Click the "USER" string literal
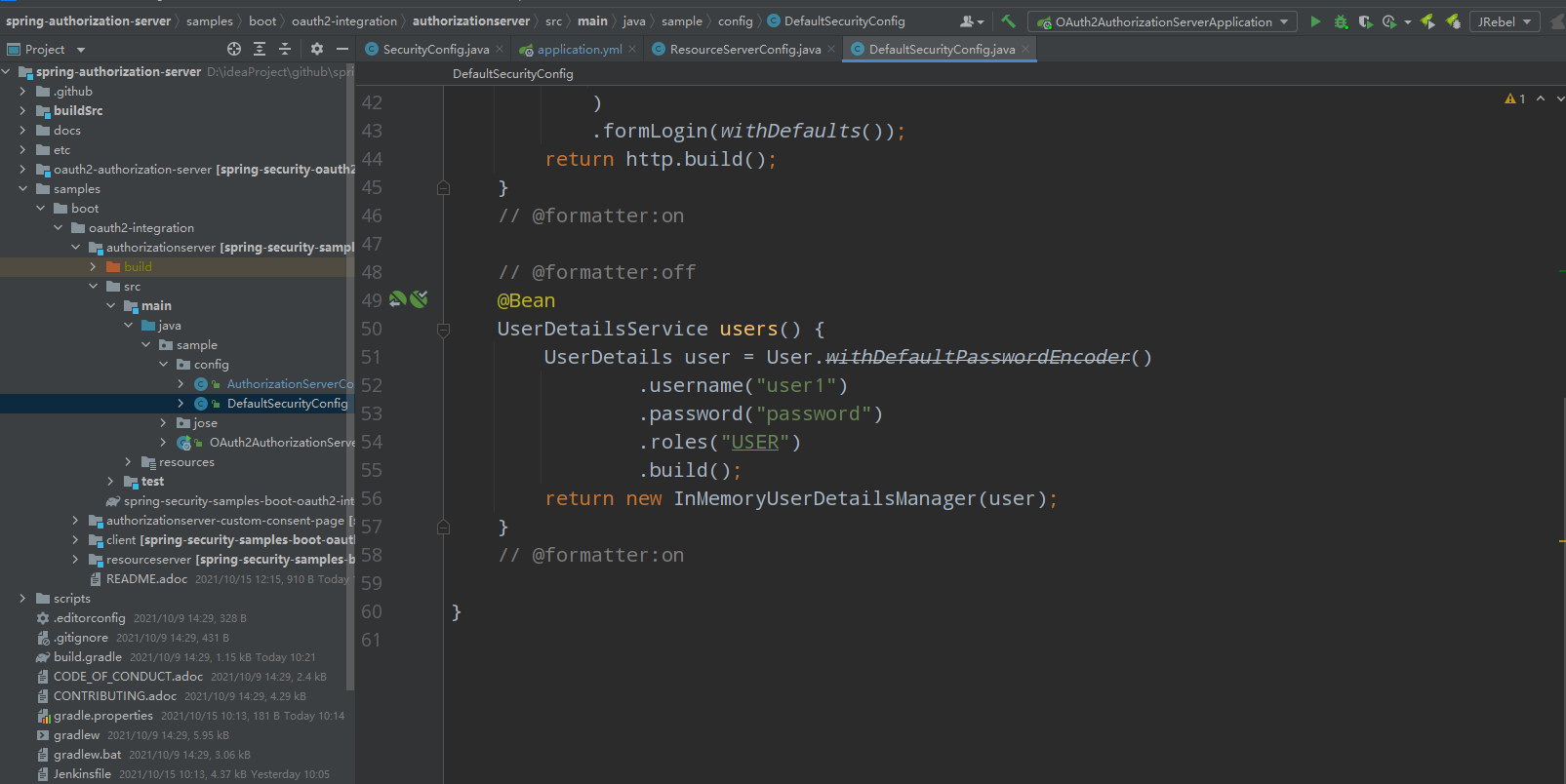The image size is (1566, 784). click(755, 442)
